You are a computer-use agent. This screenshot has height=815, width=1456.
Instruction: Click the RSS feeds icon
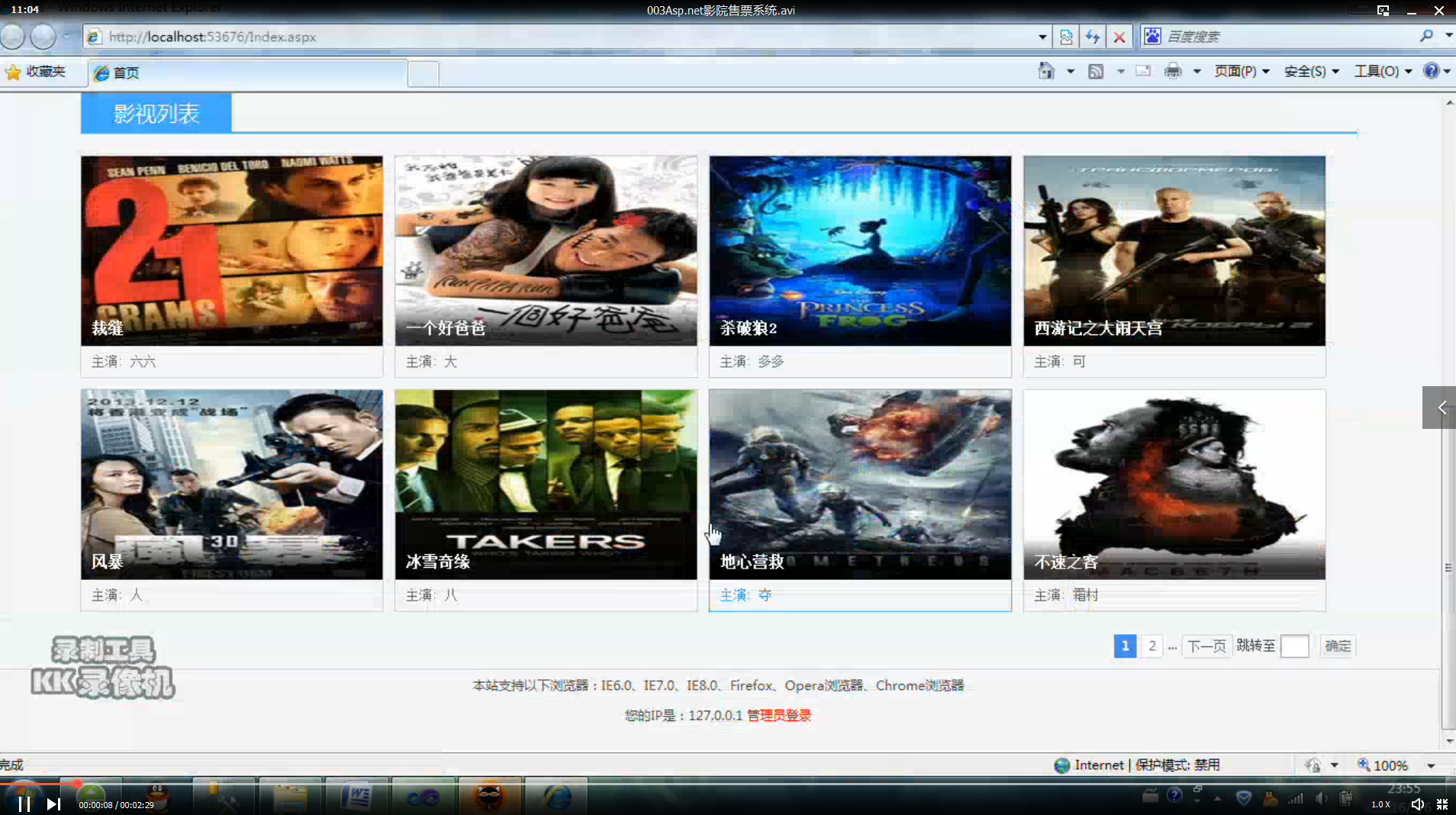pos(1096,71)
